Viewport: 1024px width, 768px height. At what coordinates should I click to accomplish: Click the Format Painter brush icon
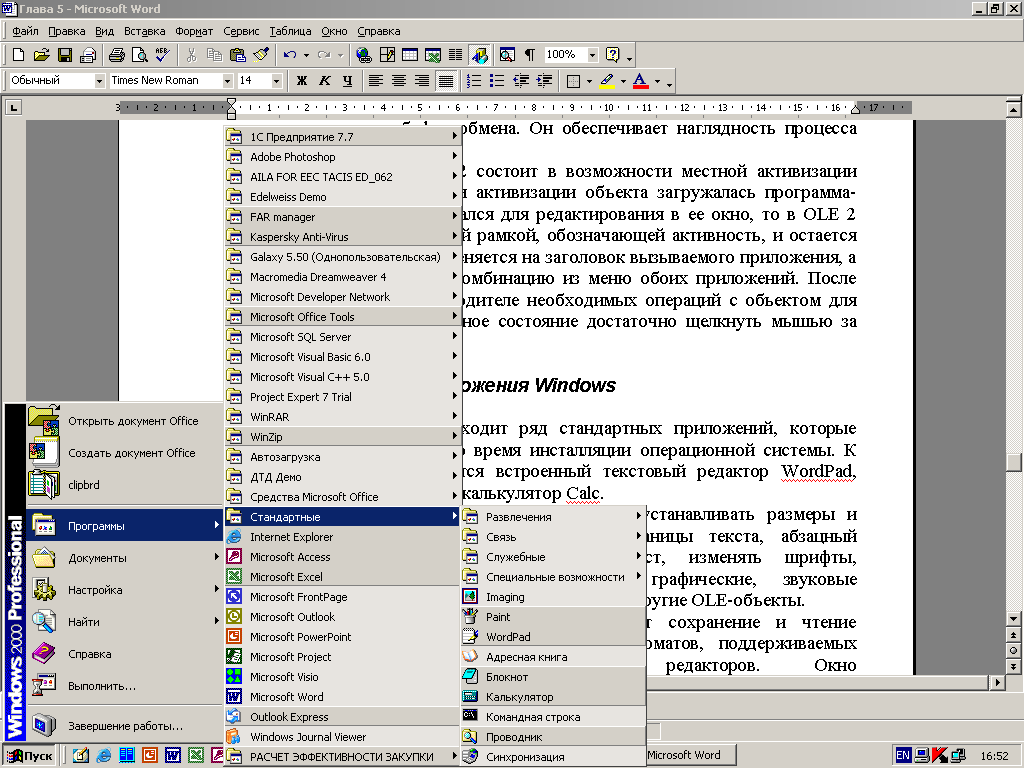click(x=261, y=55)
